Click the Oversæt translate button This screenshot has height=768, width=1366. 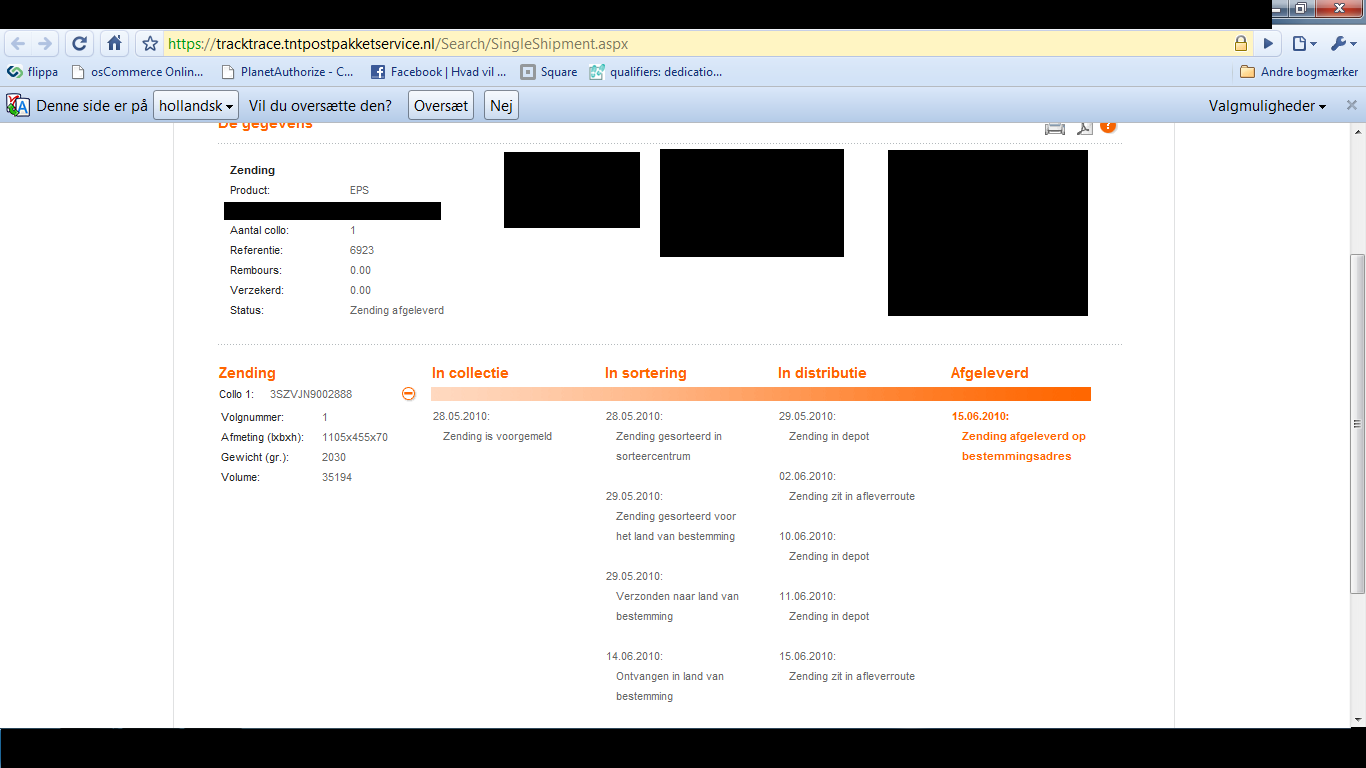coord(441,106)
